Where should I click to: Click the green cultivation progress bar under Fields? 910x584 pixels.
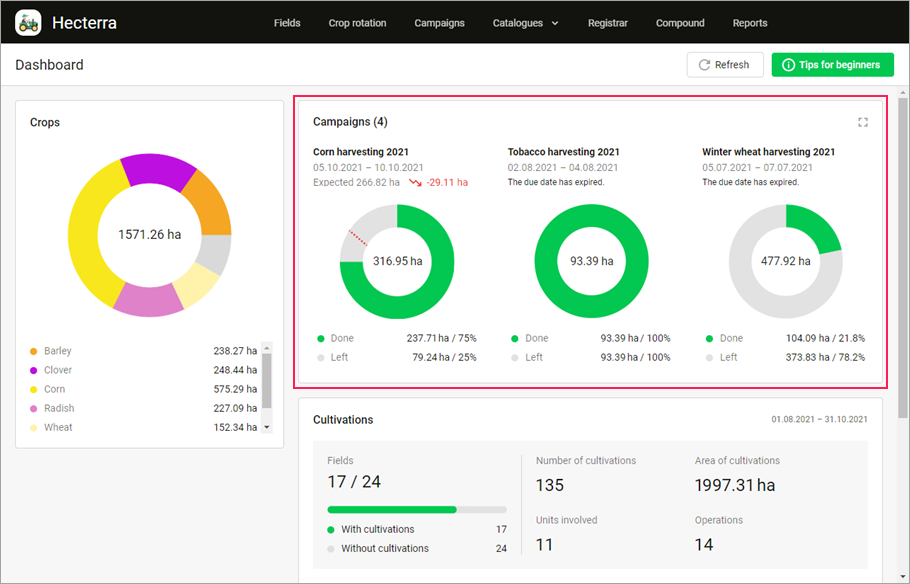coord(392,509)
